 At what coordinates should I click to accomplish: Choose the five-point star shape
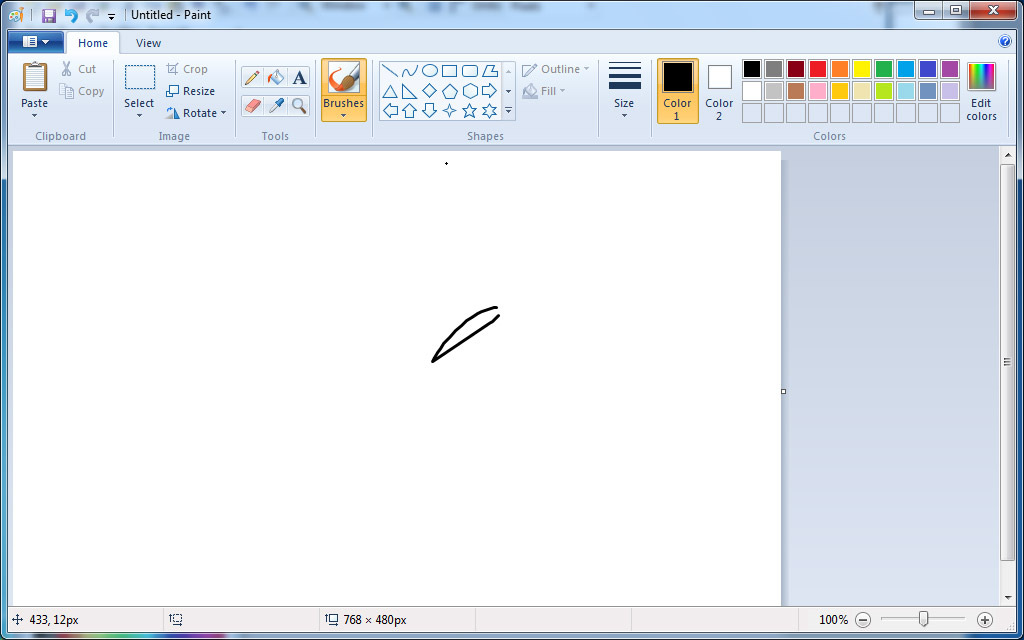click(470, 111)
